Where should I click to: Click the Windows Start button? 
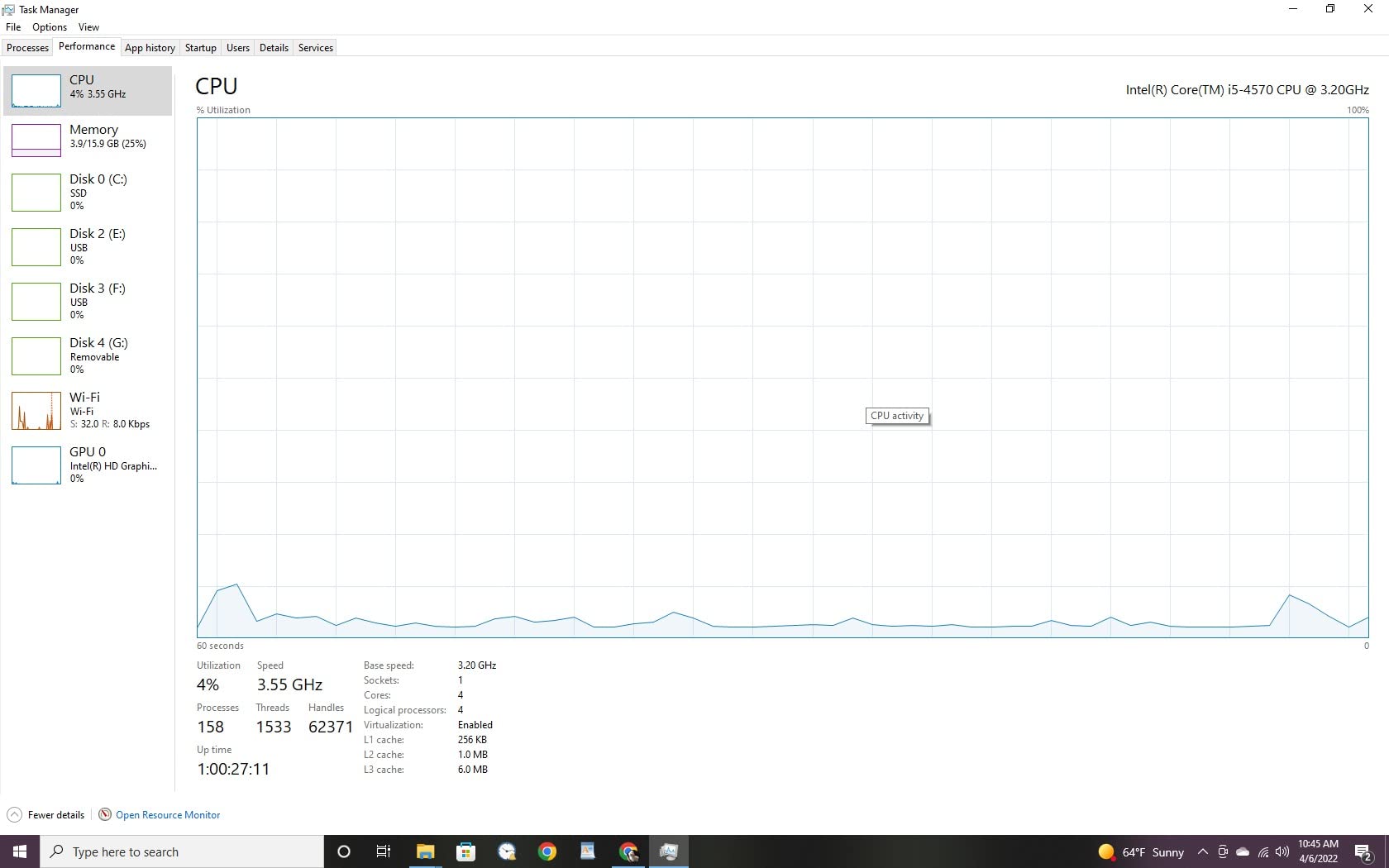[x=20, y=851]
